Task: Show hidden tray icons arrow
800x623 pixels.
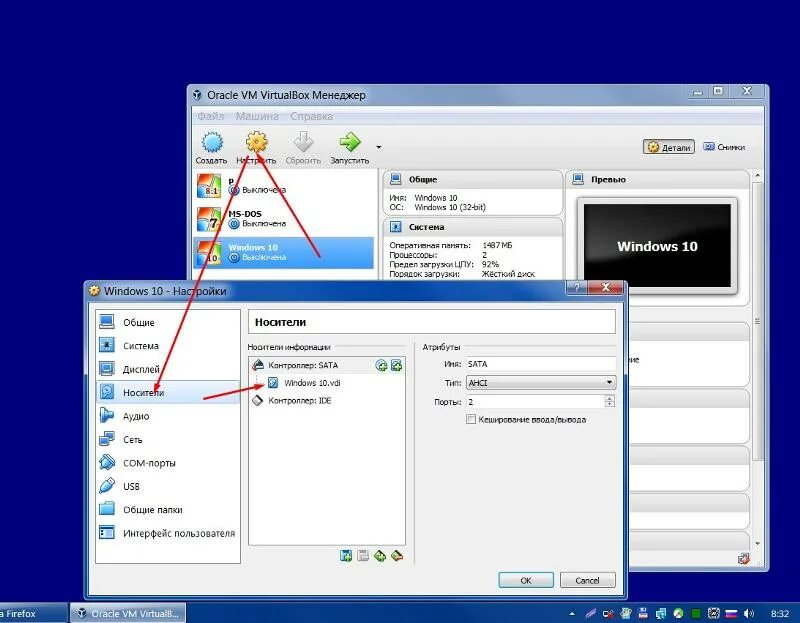Action: click(x=572, y=614)
